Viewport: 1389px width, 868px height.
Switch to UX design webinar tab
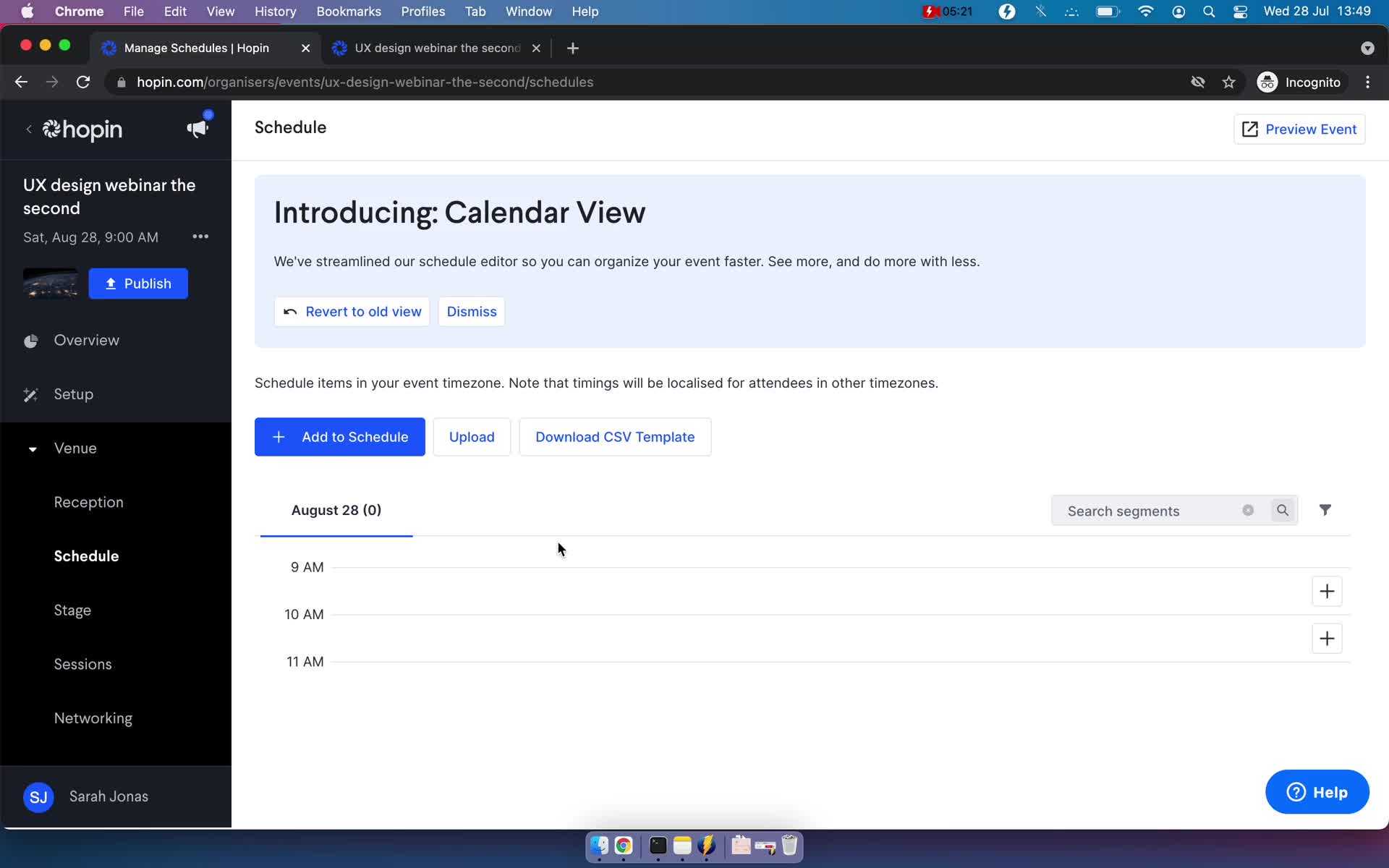click(x=437, y=48)
